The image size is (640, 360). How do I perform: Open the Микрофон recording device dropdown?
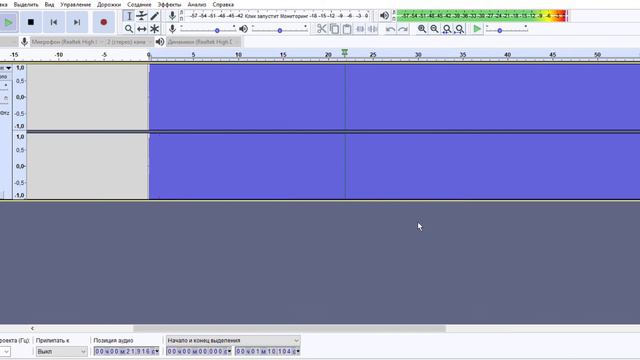tap(67, 42)
